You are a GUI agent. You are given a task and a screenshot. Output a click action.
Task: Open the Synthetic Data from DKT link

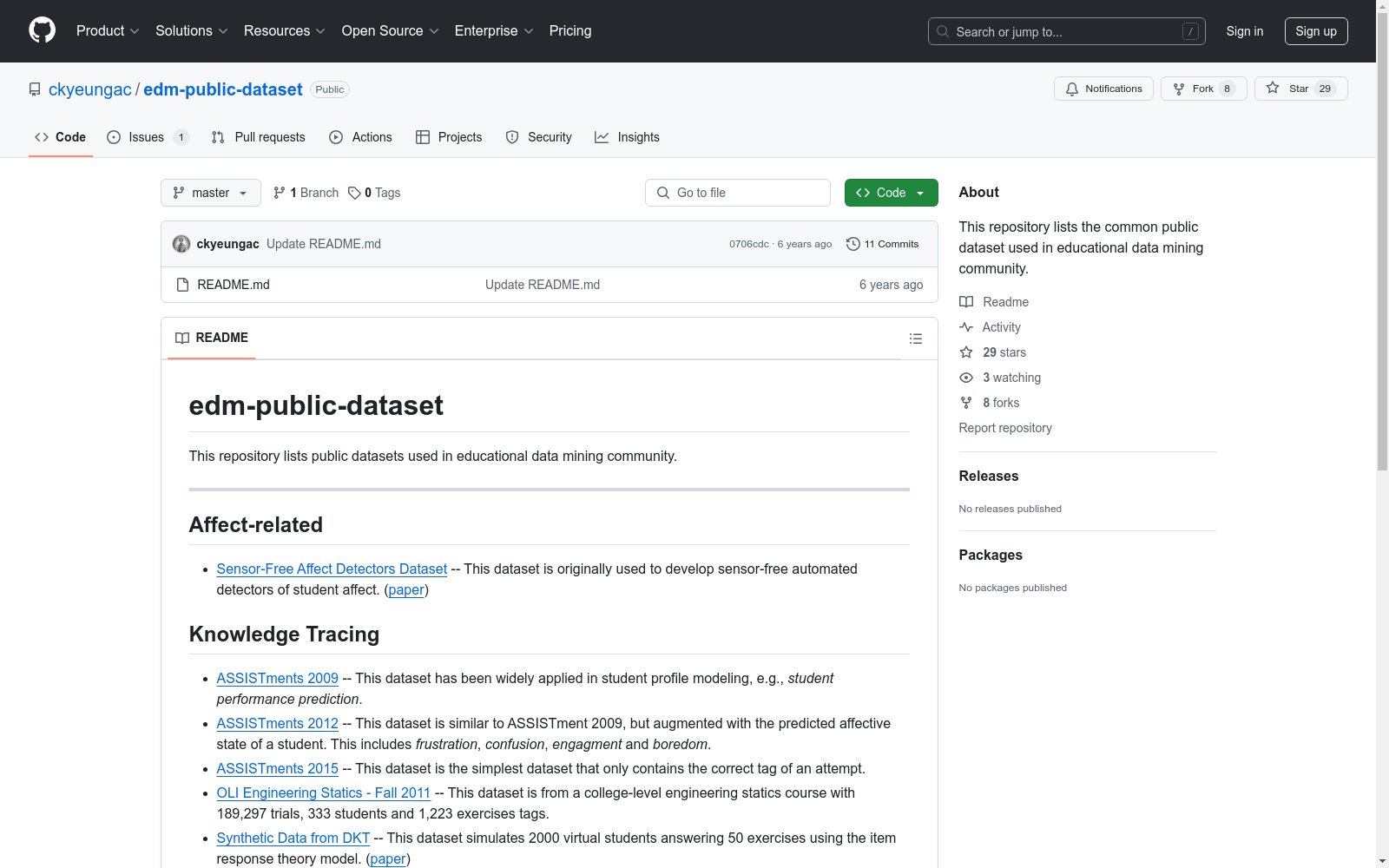tap(293, 838)
